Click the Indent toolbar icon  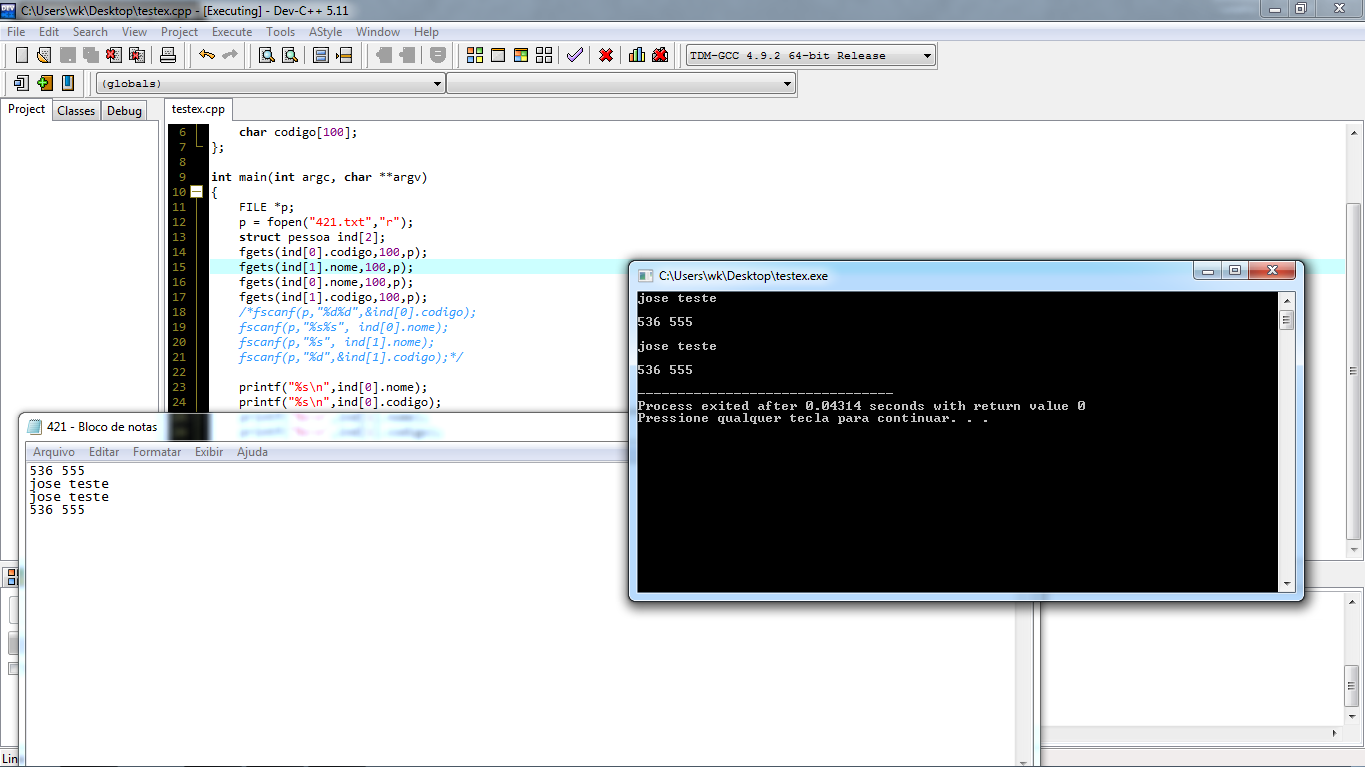click(407, 55)
